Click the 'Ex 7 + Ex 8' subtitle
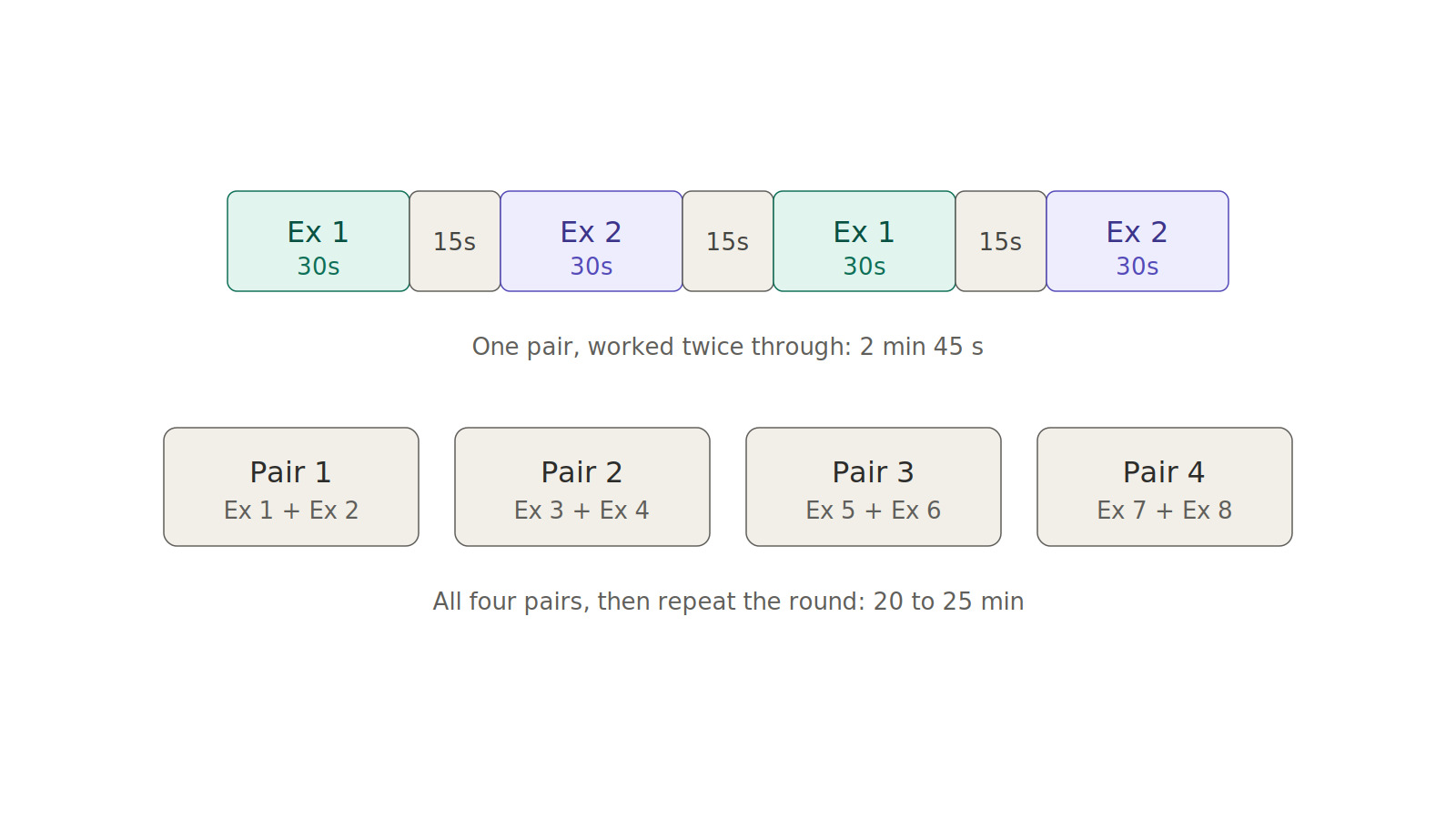This screenshot has height=819, width=1456. point(1165,511)
